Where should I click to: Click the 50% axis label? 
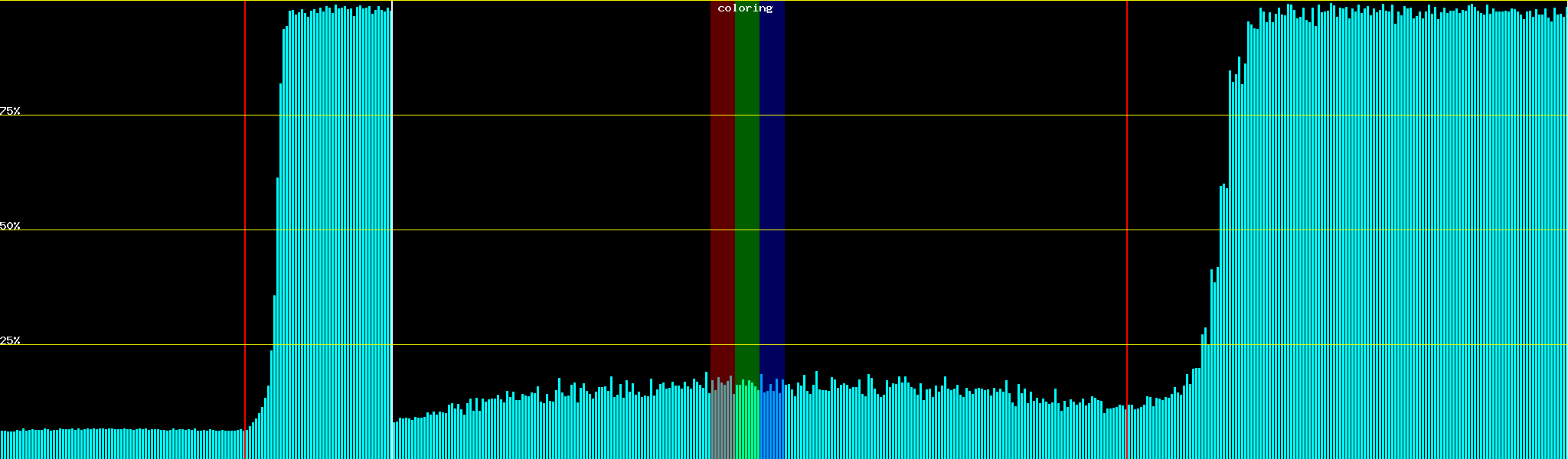(10, 226)
